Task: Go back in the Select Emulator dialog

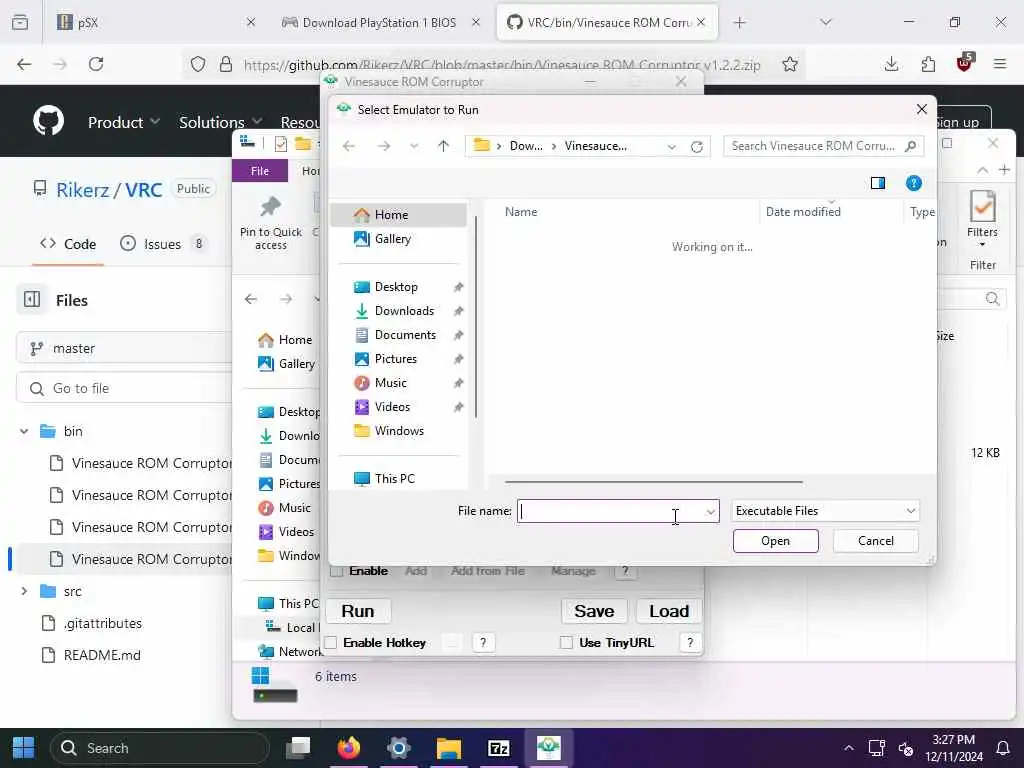Action: click(x=349, y=146)
